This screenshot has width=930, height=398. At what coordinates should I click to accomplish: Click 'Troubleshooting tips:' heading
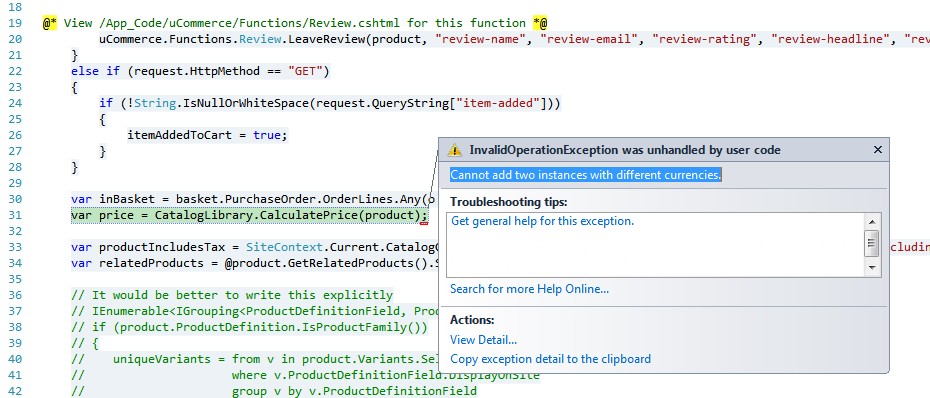(509, 202)
